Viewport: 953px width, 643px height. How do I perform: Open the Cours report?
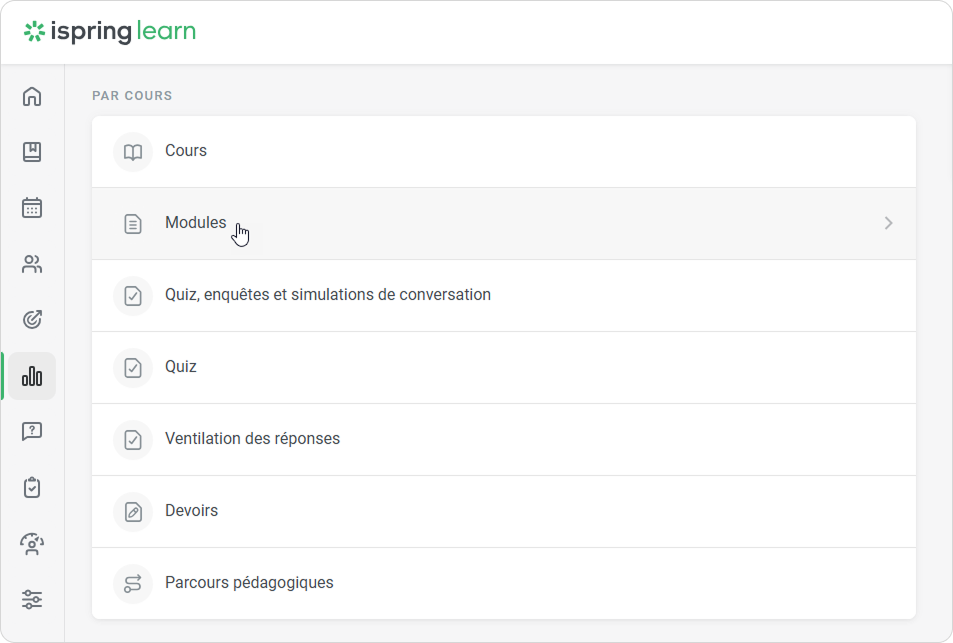coord(186,151)
